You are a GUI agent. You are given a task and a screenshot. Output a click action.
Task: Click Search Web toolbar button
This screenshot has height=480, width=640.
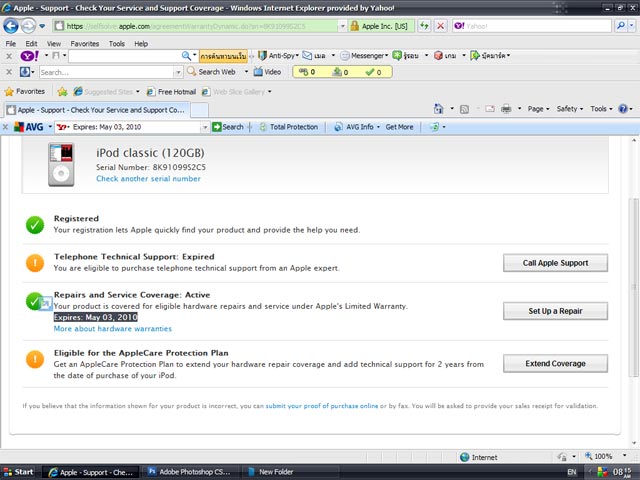point(211,72)
